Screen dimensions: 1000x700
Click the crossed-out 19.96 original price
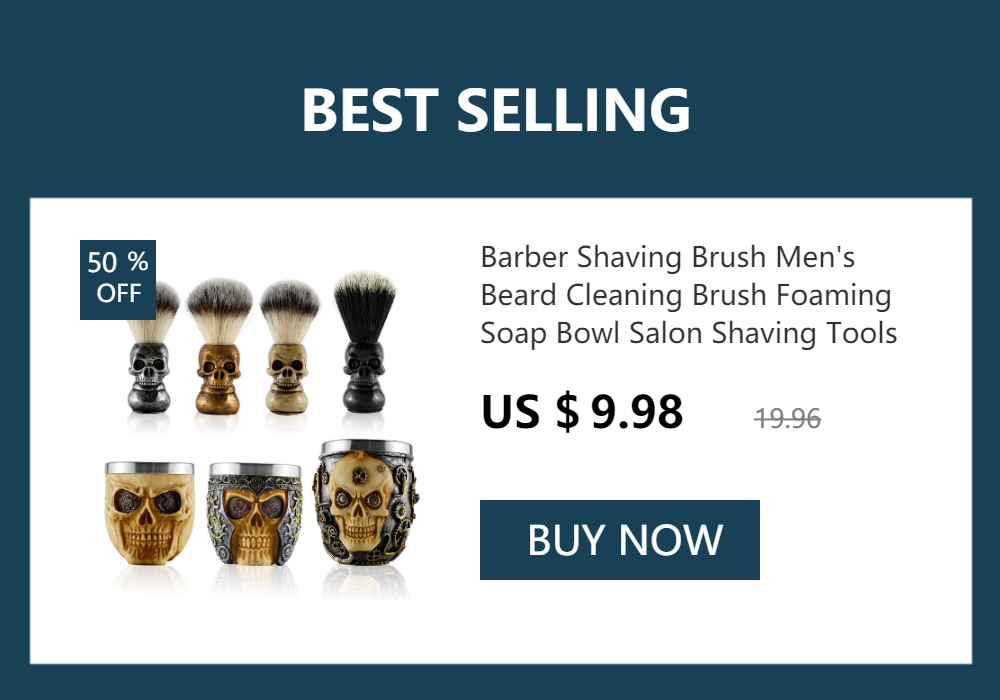(788, 419)
